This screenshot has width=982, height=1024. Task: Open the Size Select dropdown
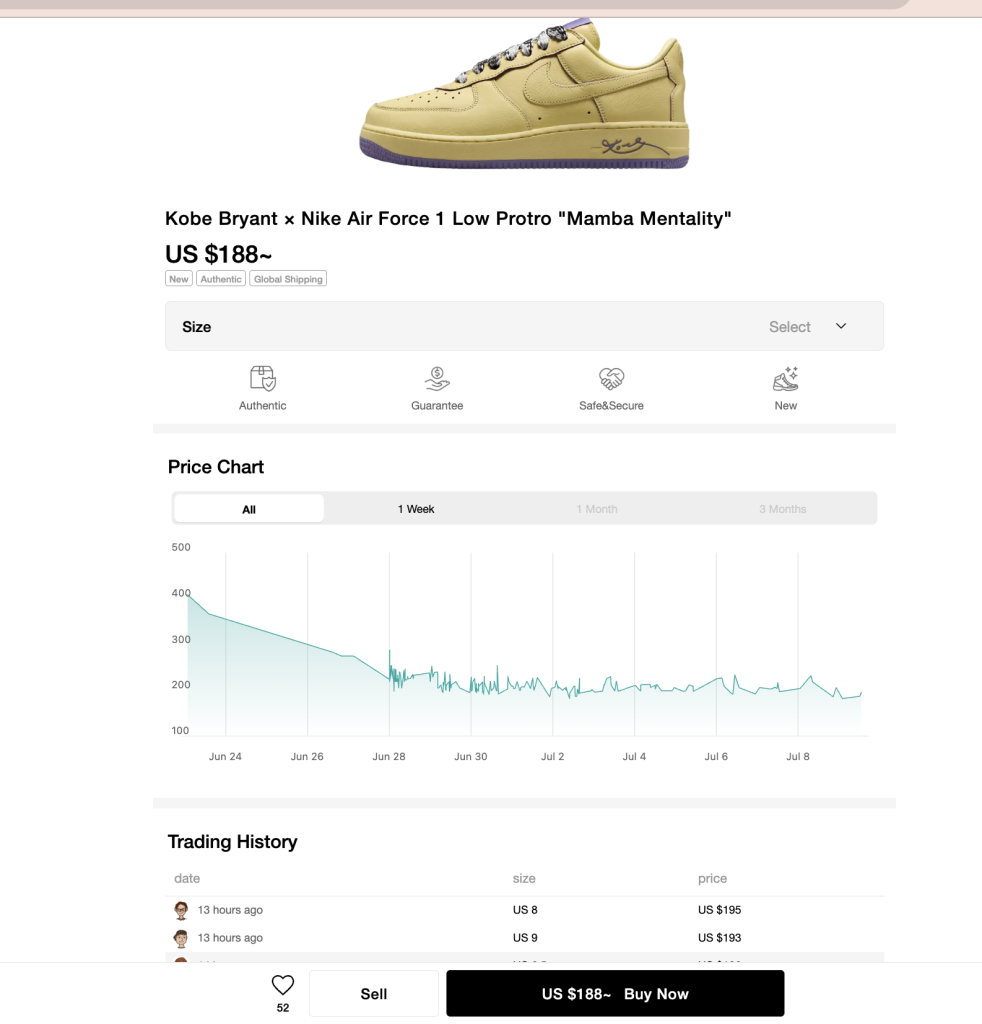[x=524, y=326]
